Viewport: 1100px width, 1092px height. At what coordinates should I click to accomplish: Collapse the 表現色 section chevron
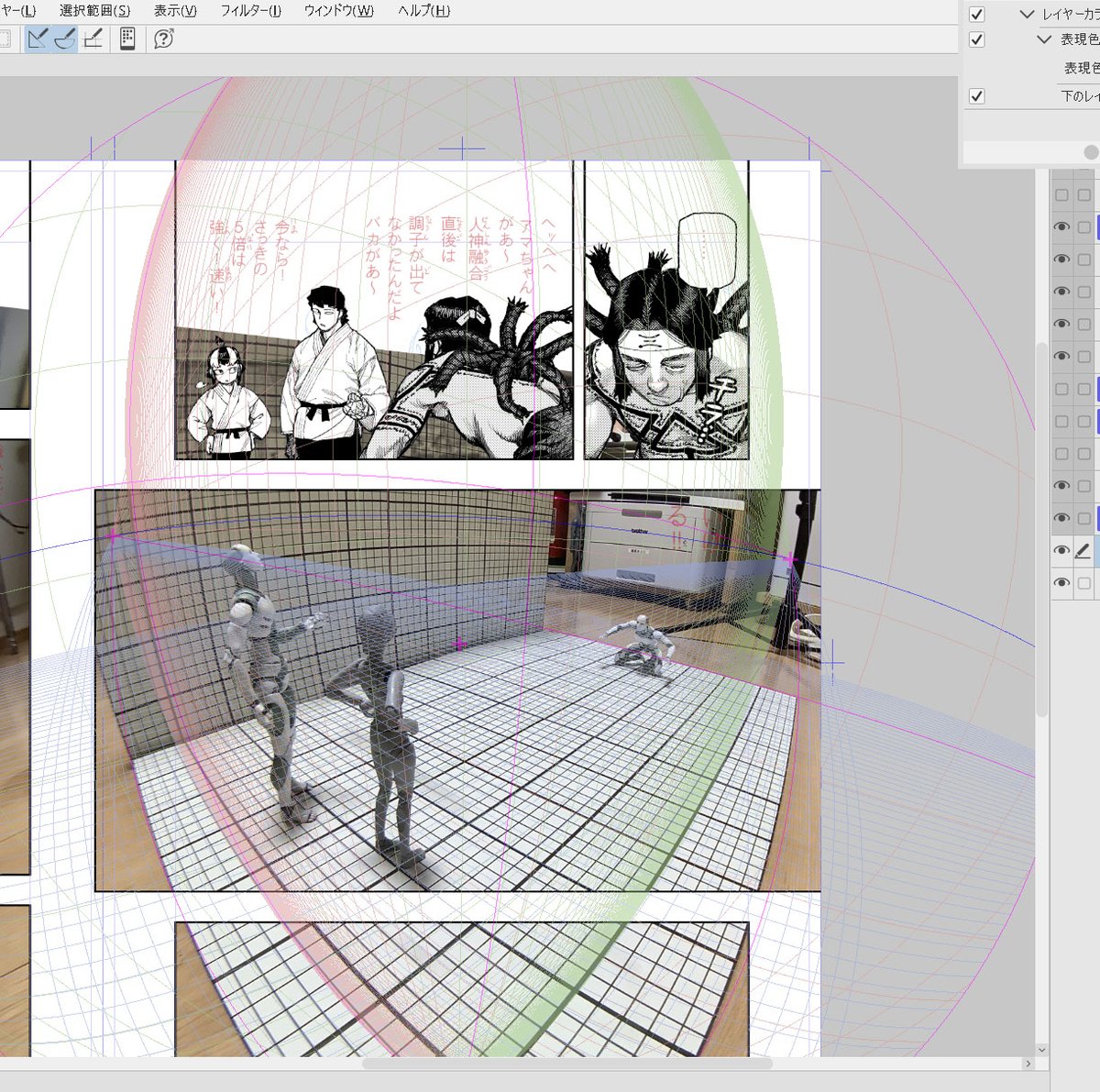coord(1043,39)
